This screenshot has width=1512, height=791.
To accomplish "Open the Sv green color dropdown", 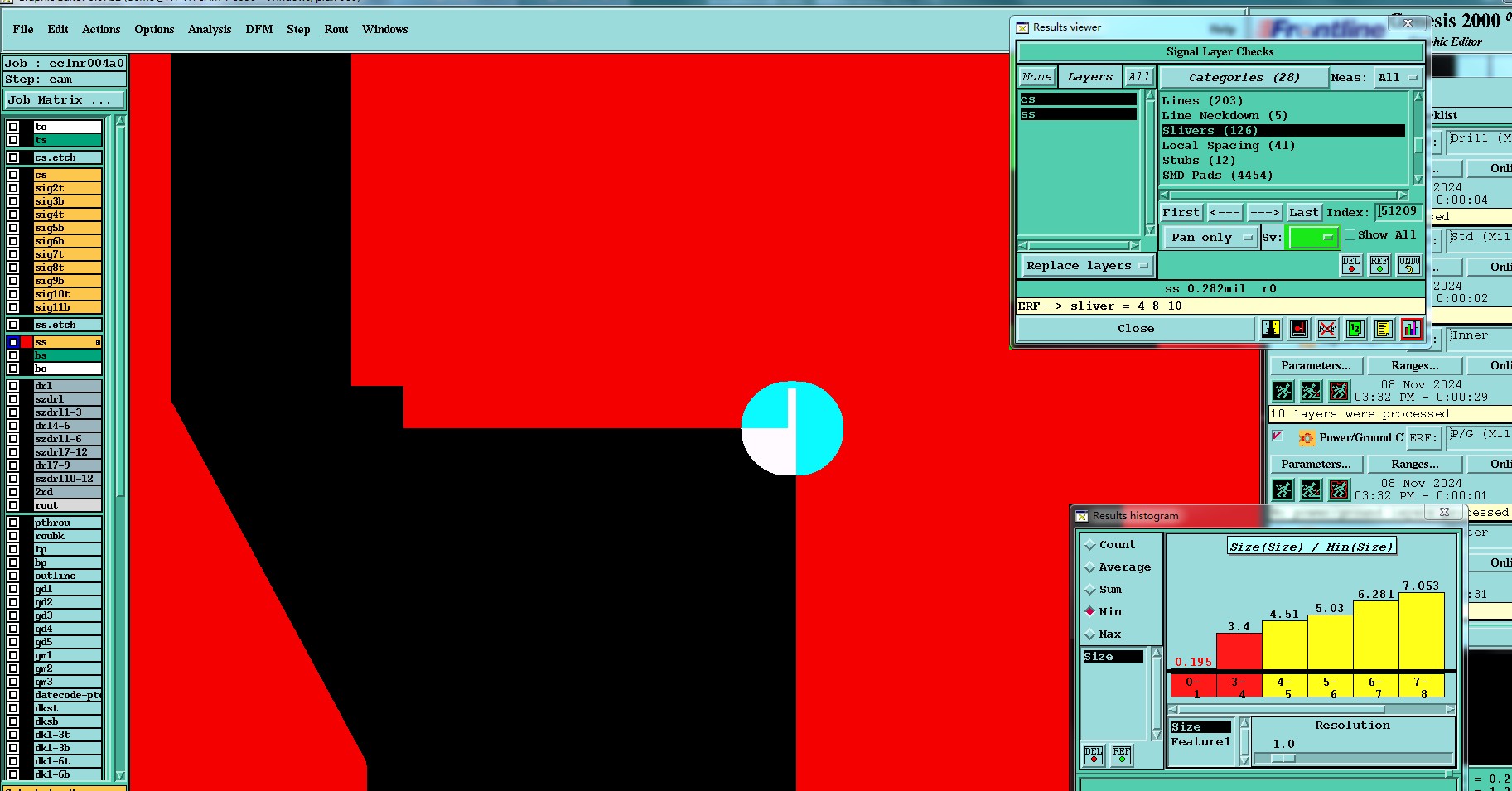I will click(1313, 238).
